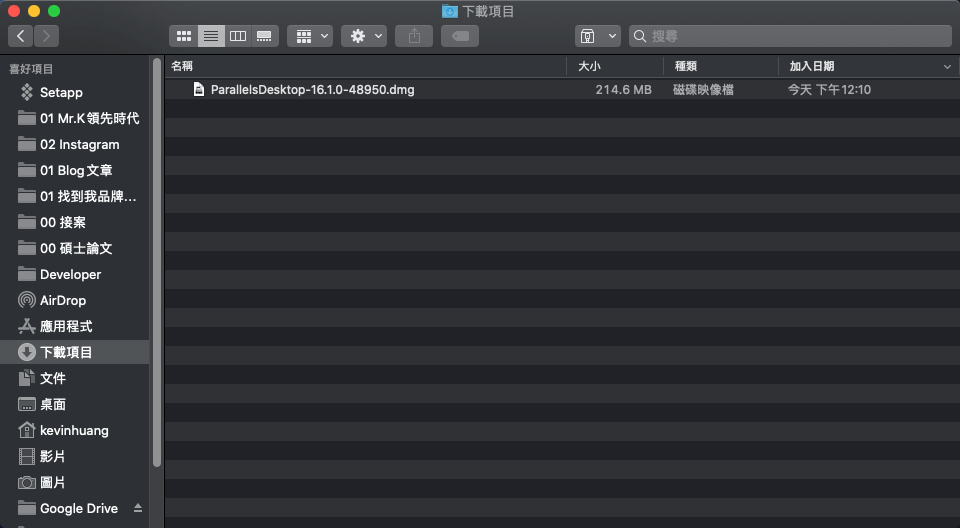Click the Setapp diamond icon in sidebar
The width and height of the screenshot is (960, 528).
[x=27, y=92]
